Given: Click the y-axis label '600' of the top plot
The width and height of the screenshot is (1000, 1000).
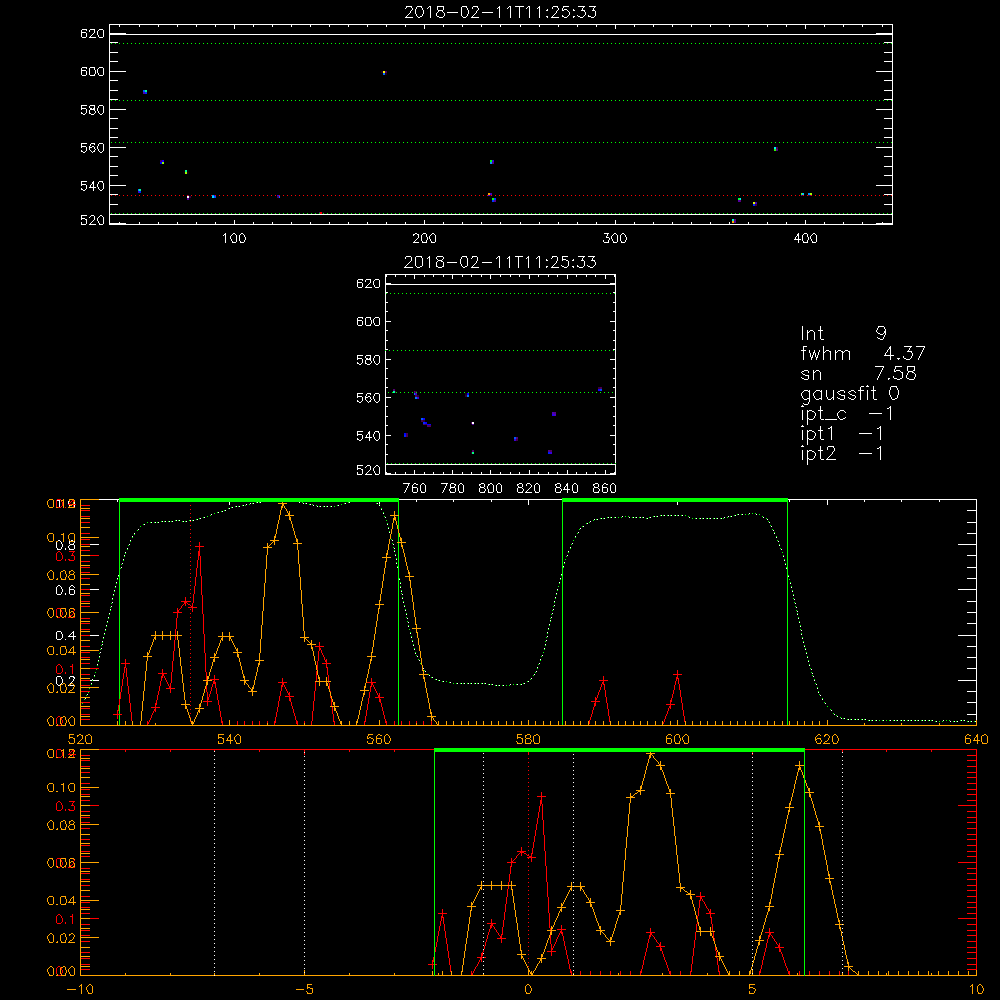Looking at the screenshot, I should click(92, 71).
